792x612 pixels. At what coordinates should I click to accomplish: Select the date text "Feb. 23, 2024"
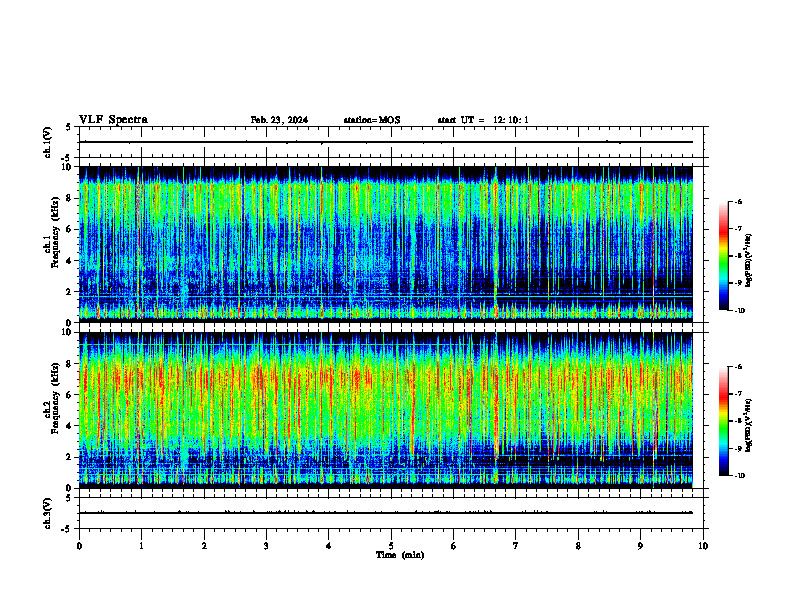click(x=279, y=120)
